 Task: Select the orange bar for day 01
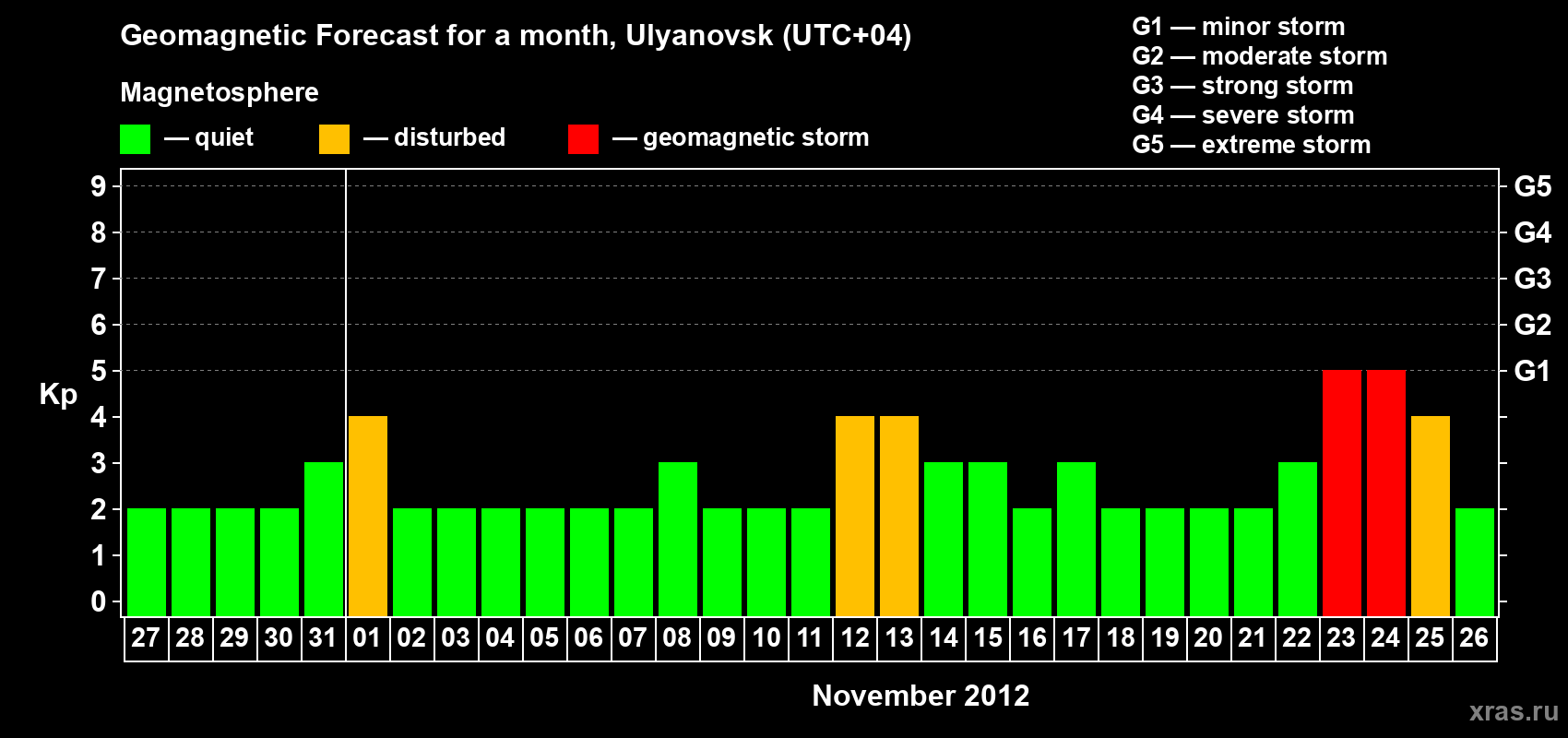[368, 516]
